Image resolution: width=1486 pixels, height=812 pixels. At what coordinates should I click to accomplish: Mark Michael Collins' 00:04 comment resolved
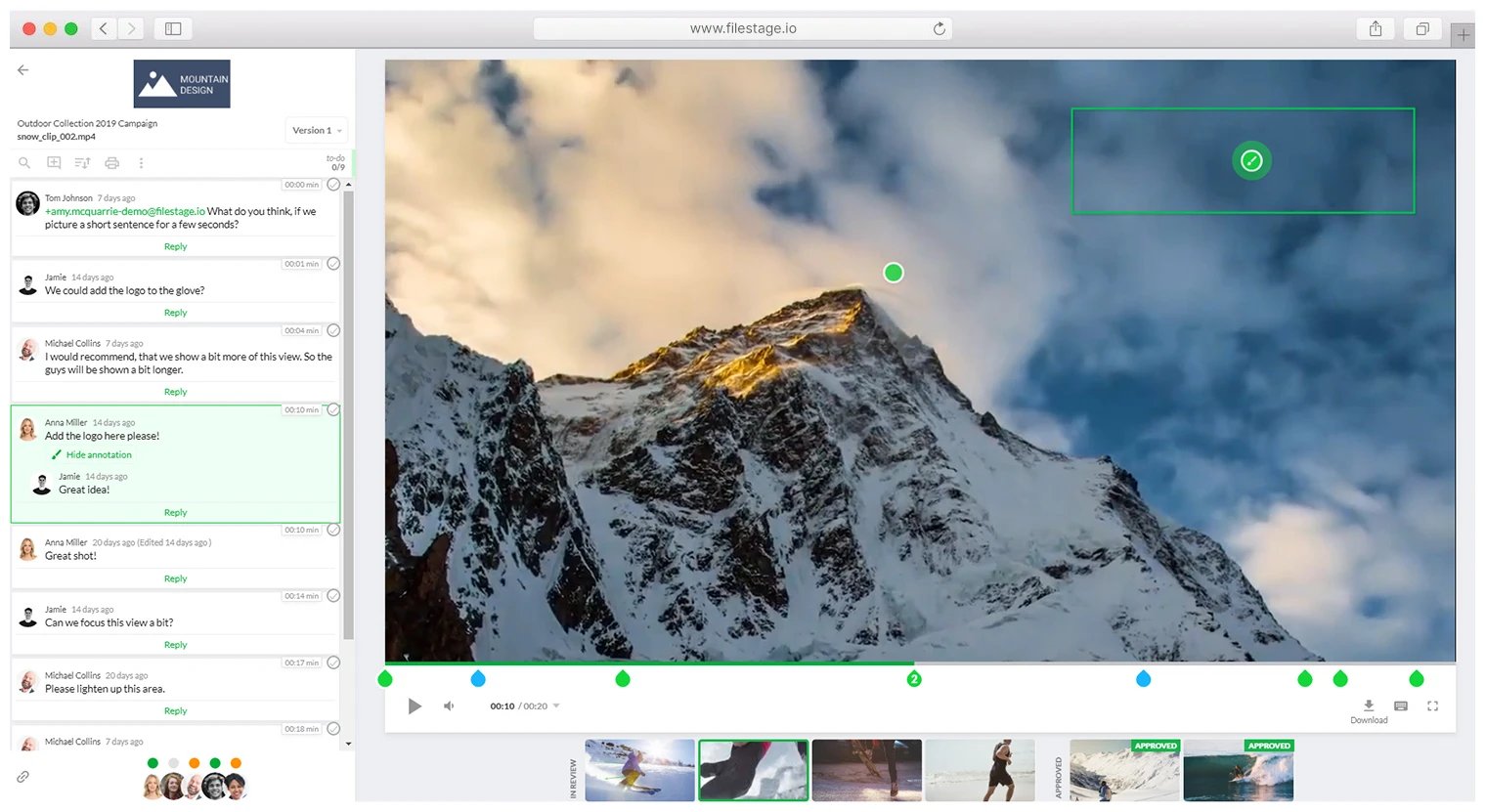point(333,331)
